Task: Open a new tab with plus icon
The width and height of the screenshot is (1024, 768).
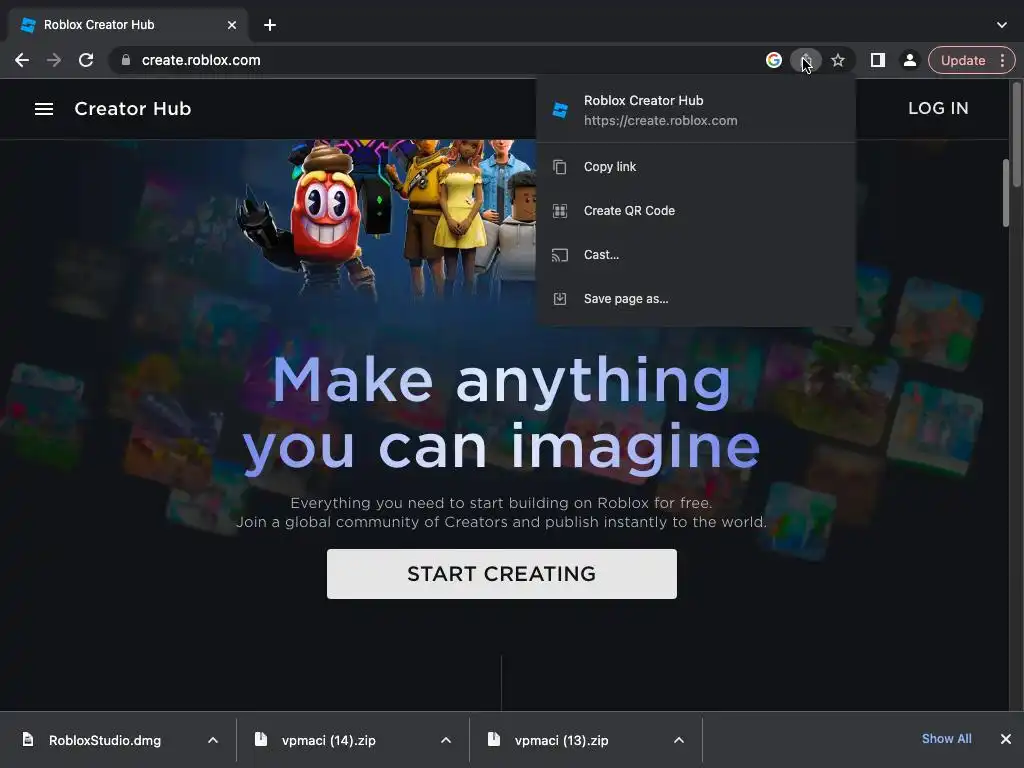Action: (270, 25)
